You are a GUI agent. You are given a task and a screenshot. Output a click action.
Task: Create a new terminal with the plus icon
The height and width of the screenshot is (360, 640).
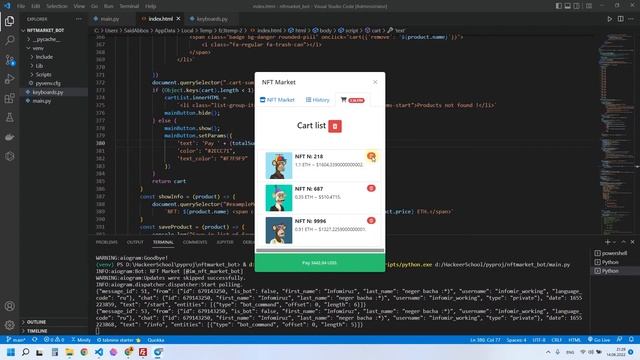click(607, 242)
